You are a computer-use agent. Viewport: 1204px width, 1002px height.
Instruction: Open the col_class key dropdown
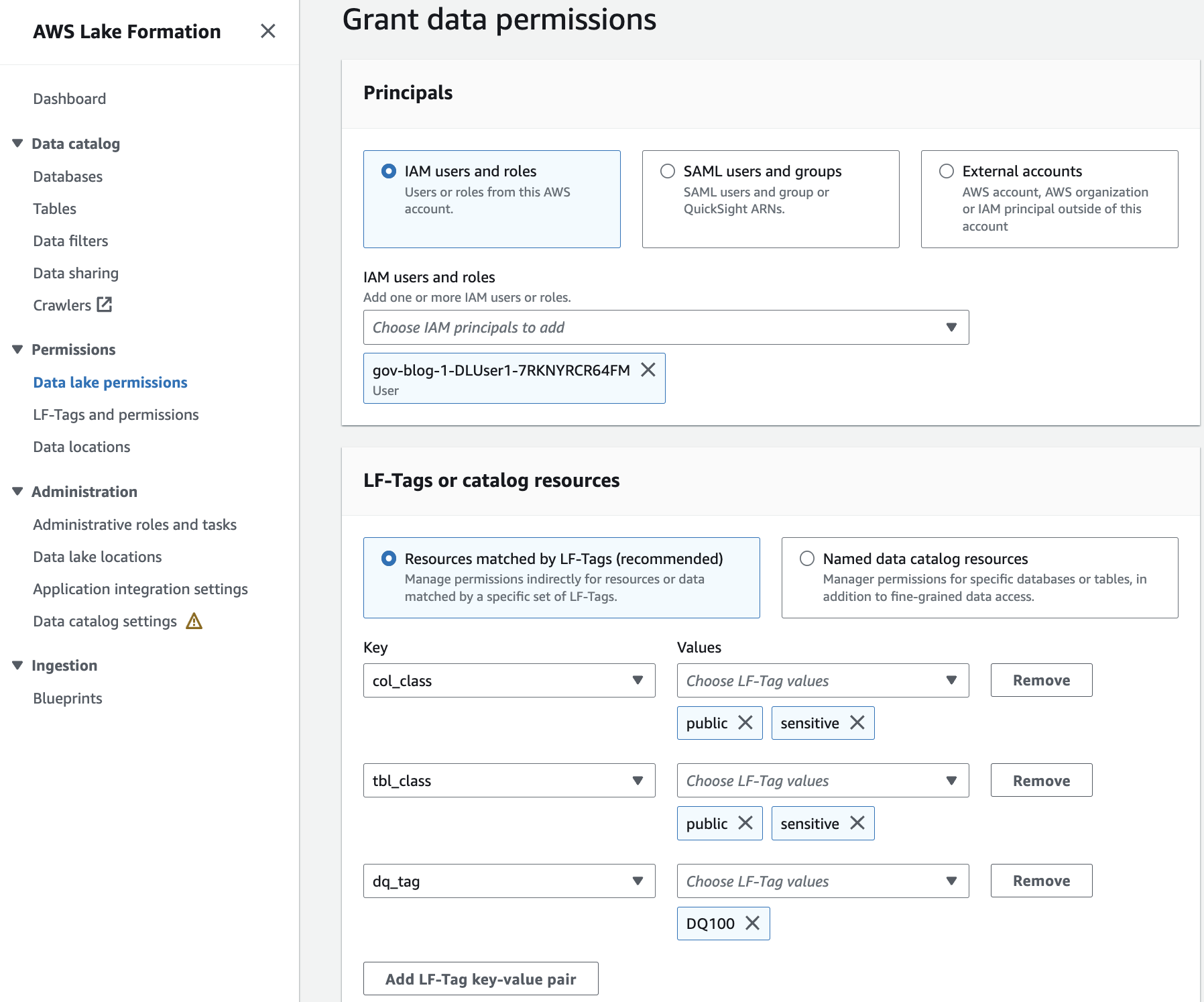[x=509, y=680]
